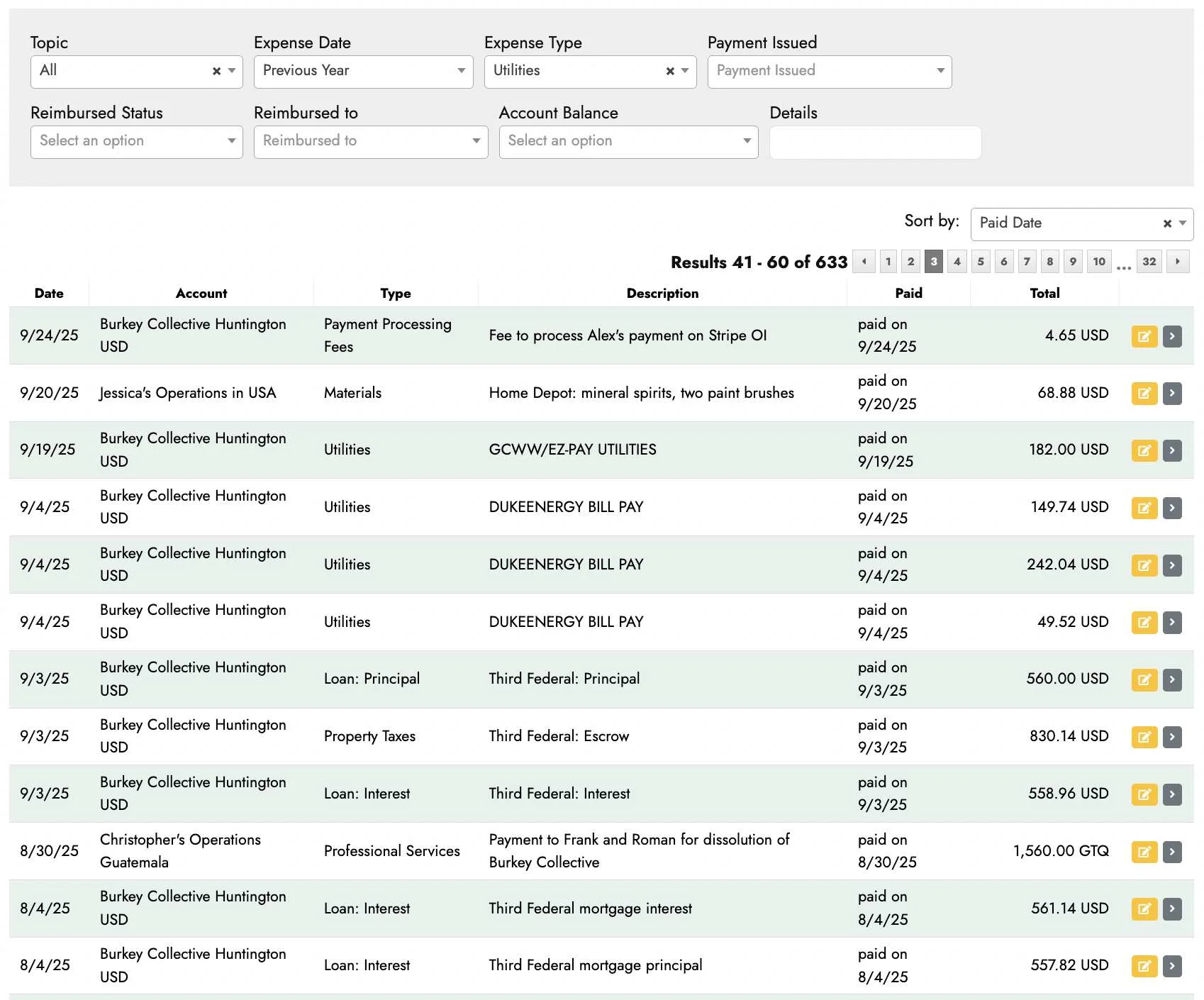Screen dimensions: 1204x1000
Task: Edit the 560.00 USD Third Federal Principal entry
Action: (1144, 679)
